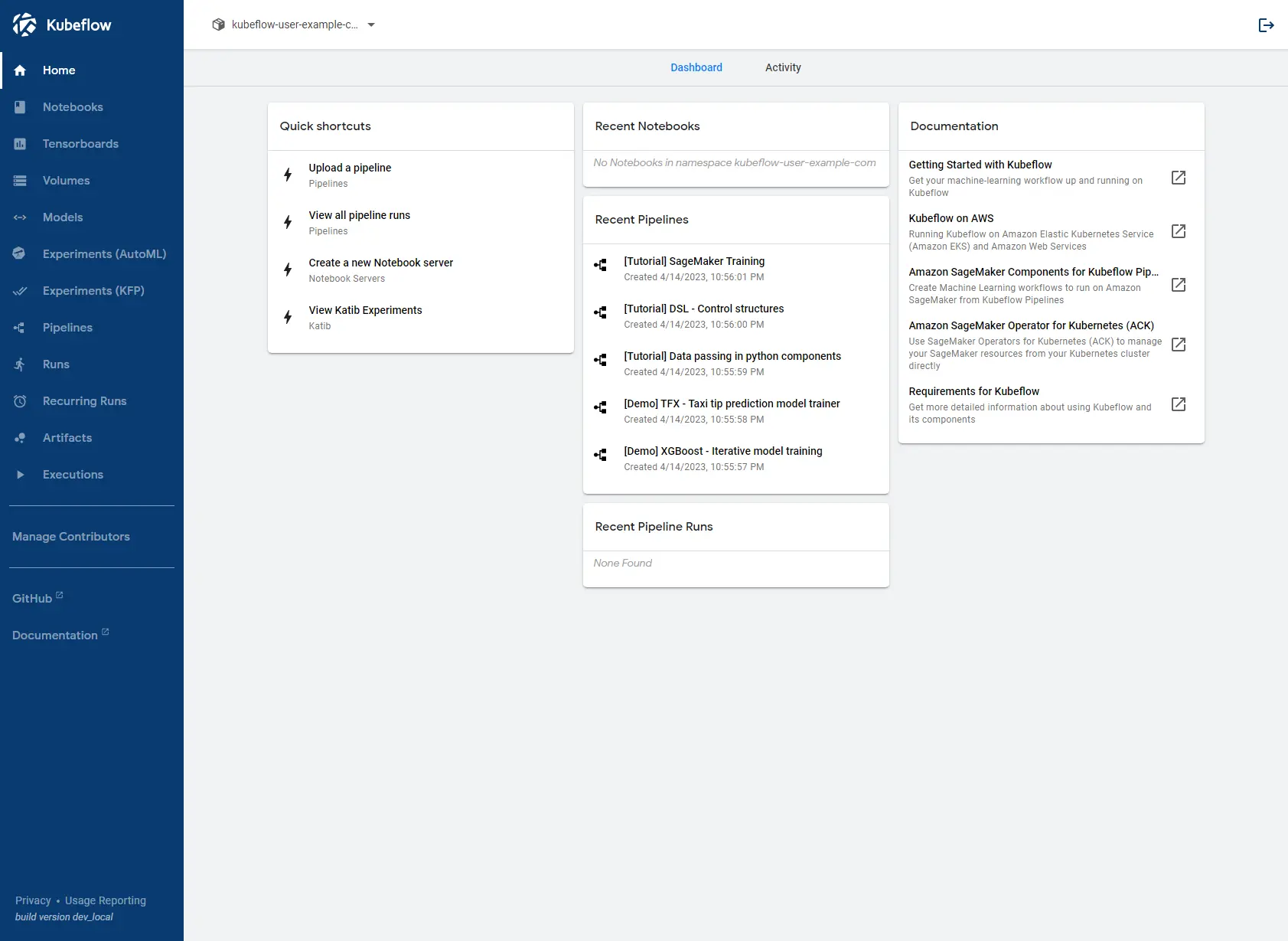Viewport: 1288px width, 941px height.
Task: Open external link icon for Kubeflow on AWS
Action: 1179,231
